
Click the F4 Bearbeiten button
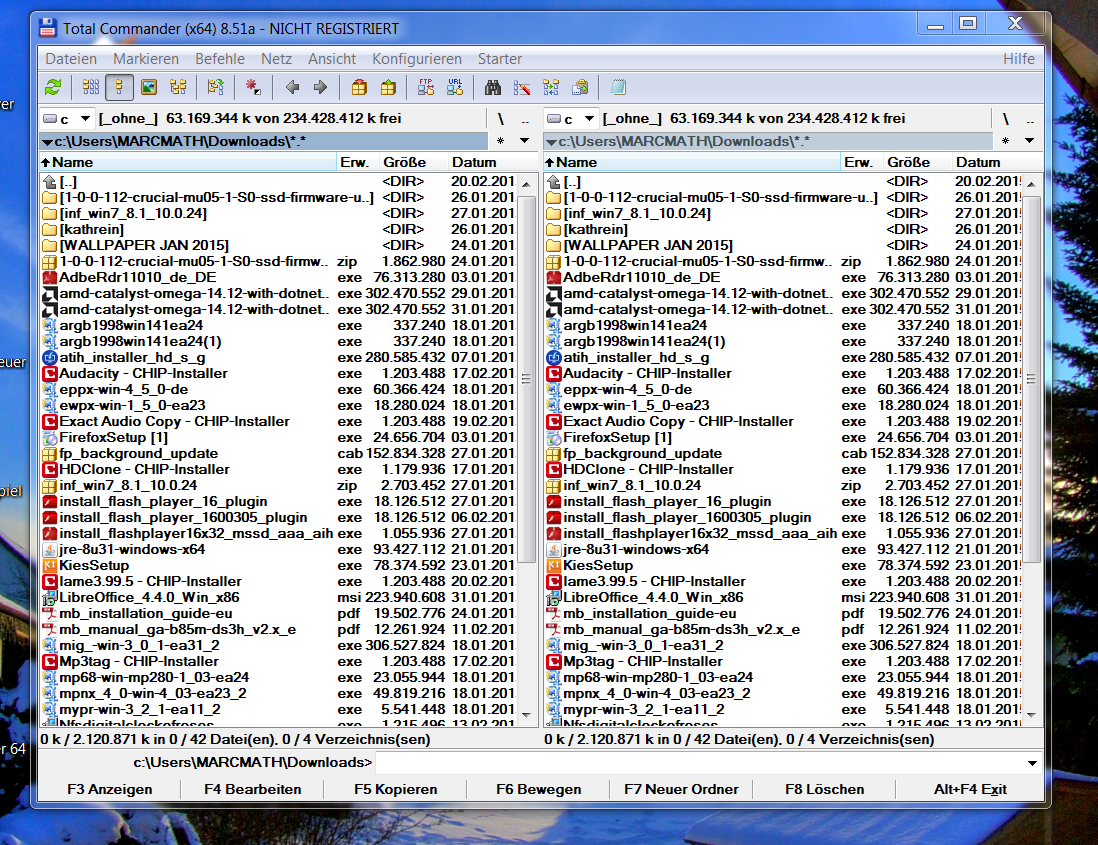(253, 789)
